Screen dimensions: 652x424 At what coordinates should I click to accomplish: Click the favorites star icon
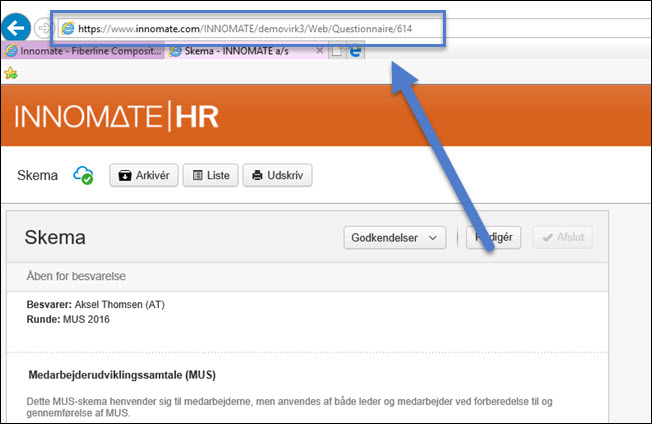[x=11, y=73]
